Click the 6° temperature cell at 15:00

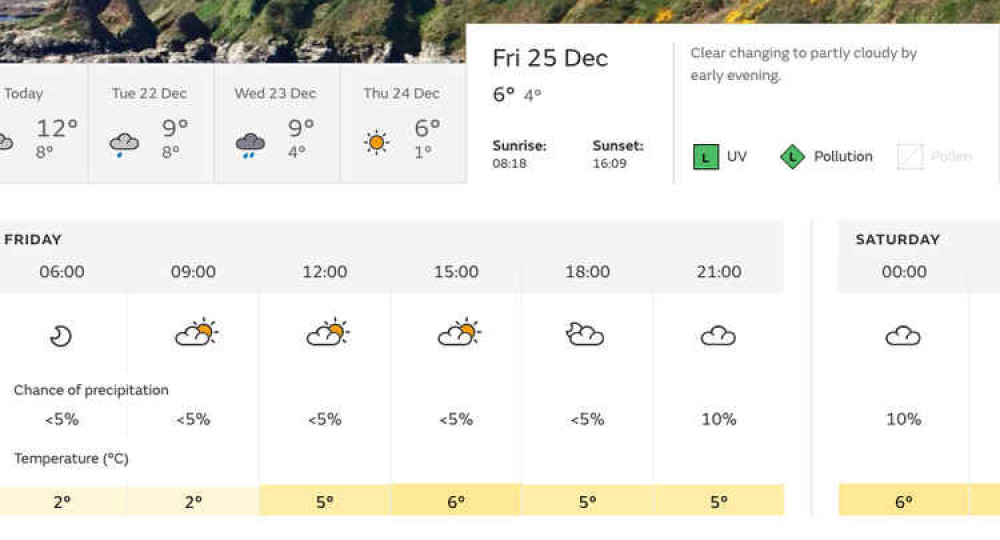point(456,500)
